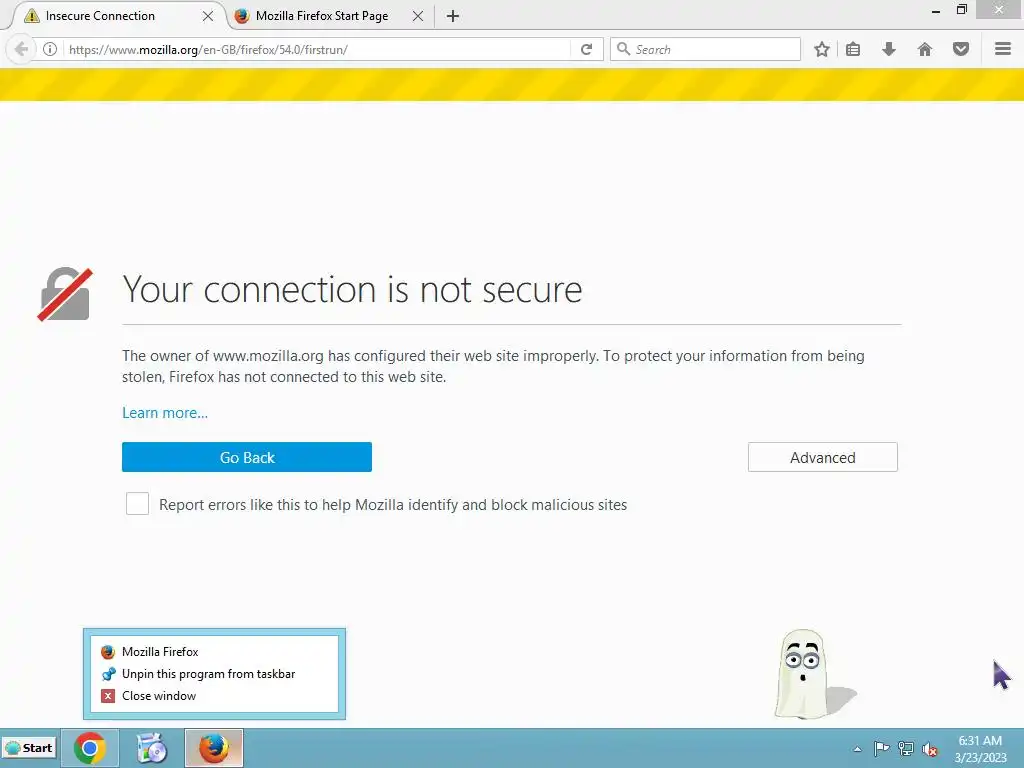Show hidden tray icons arrow
Screen dimensions: 1024x768
(857, 749)
